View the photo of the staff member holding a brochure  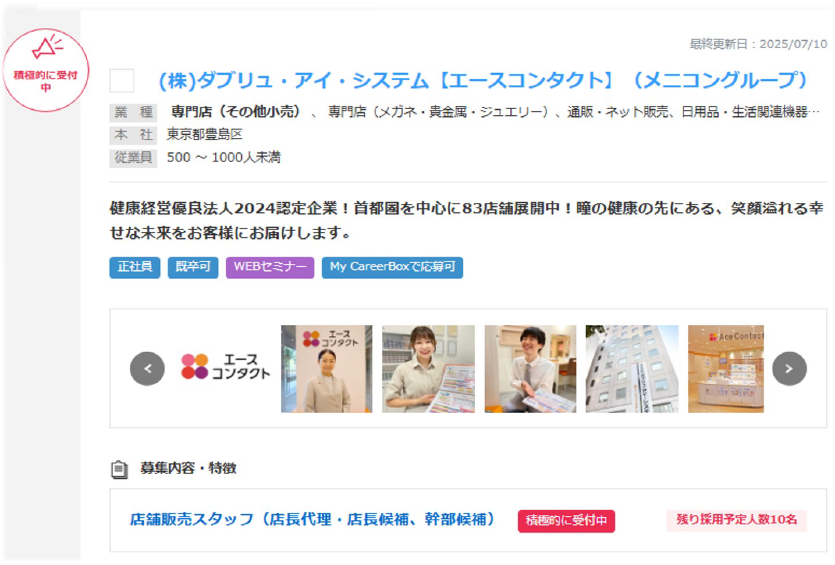click(x=428, y=369)
